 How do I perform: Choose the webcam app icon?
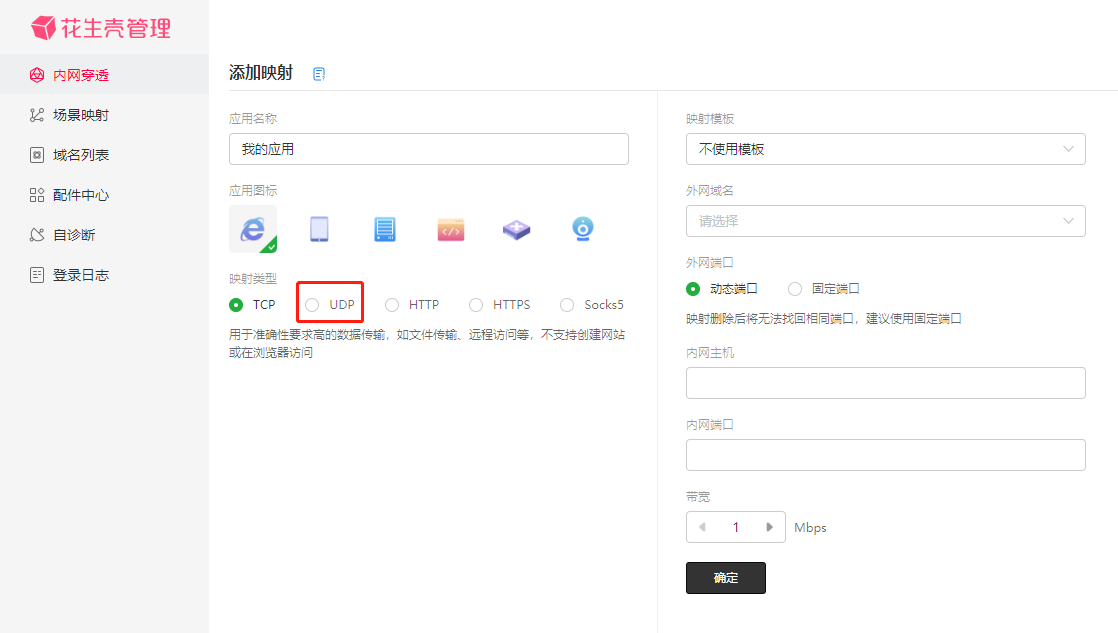(x=583, y=229)
